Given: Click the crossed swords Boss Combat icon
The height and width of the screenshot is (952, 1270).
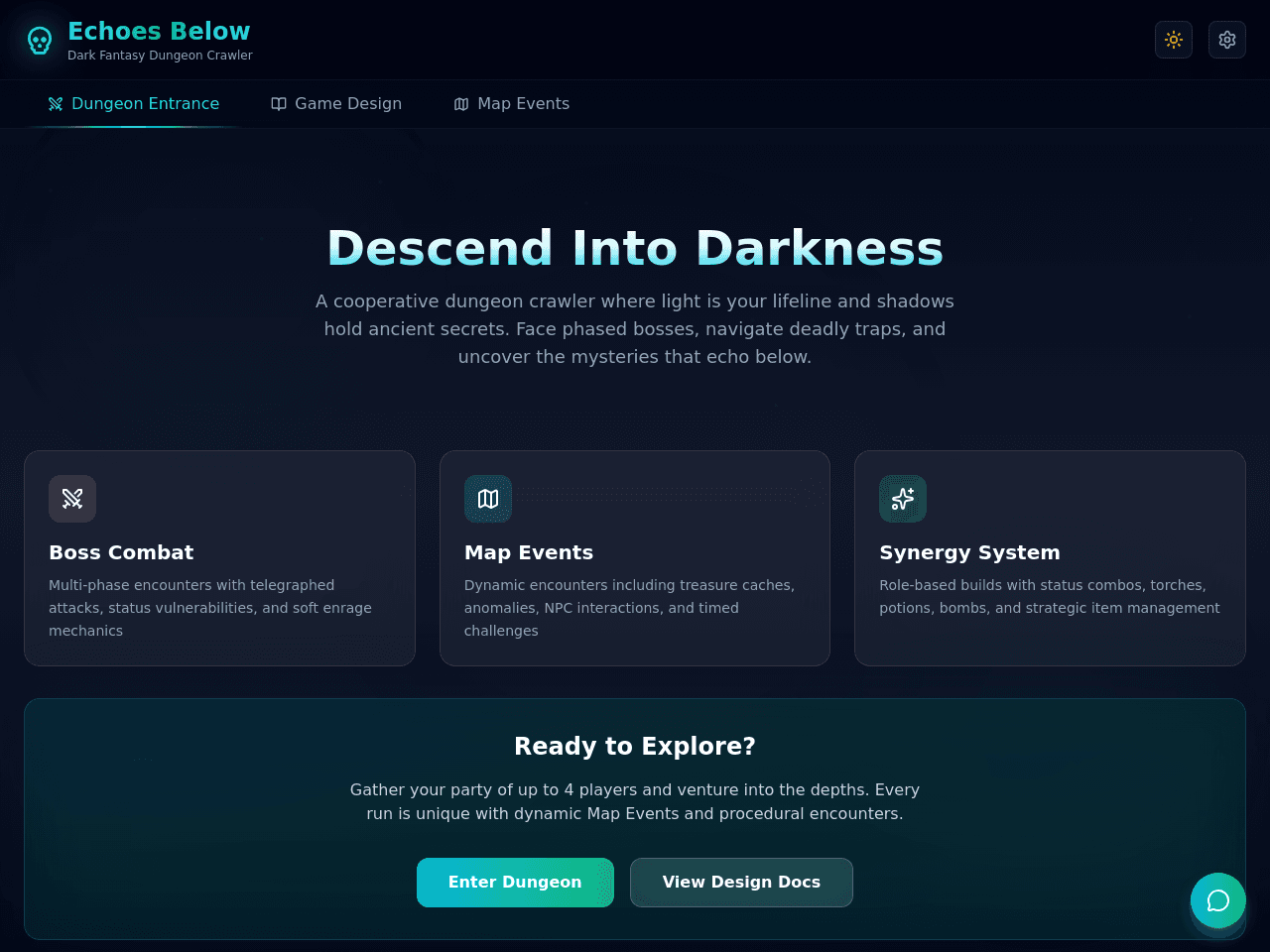Looking at the screenshot, I should point(72,499).
